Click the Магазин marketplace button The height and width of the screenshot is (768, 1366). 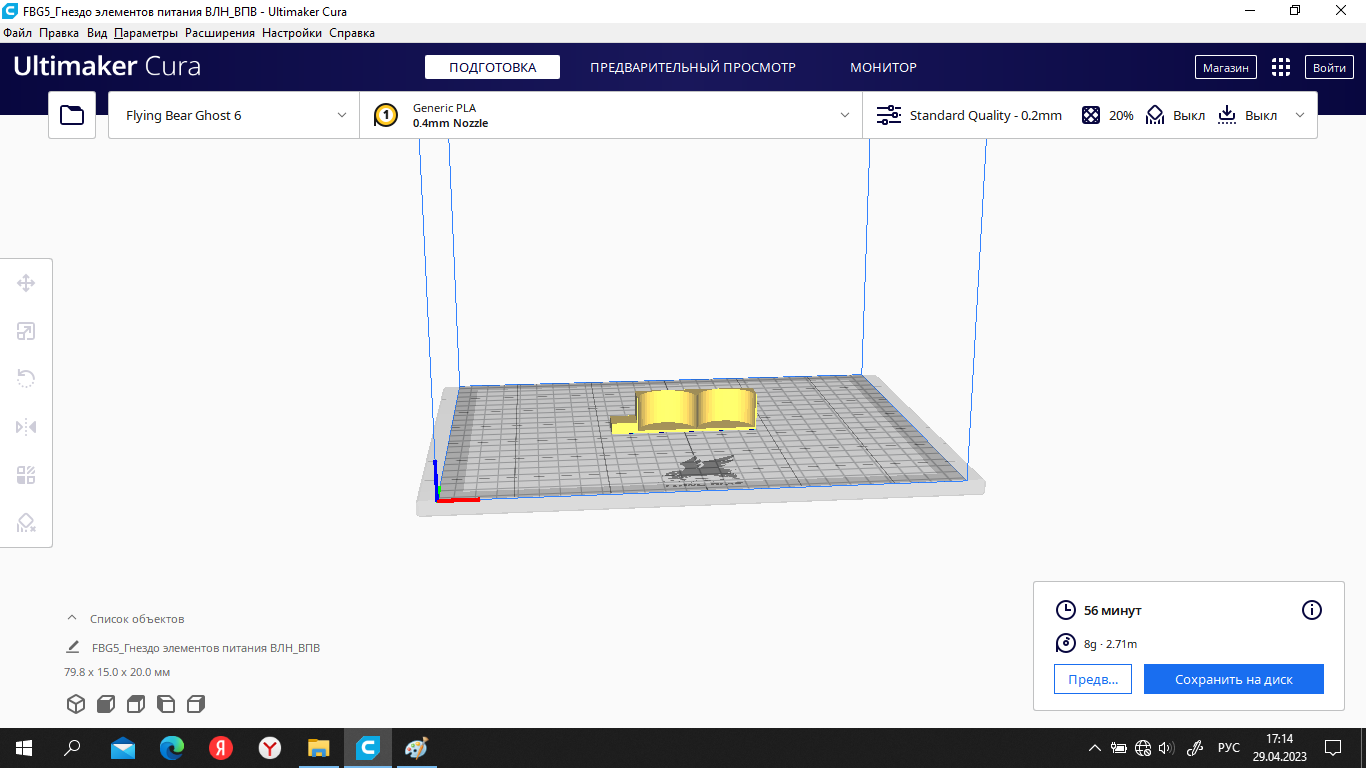pos(1226,67)
